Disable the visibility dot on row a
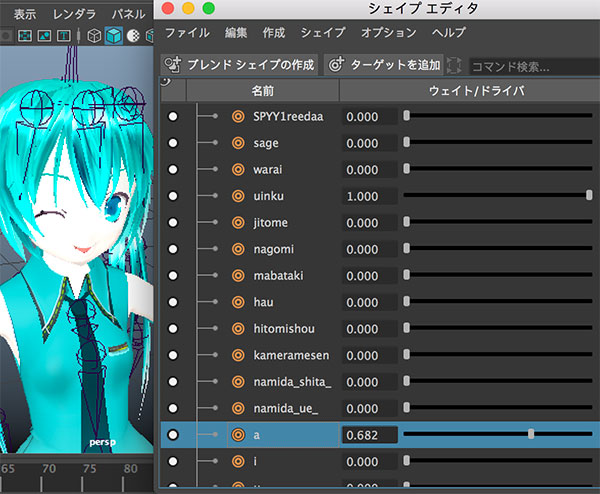600x494 pixels. click(x=173, y=434)
